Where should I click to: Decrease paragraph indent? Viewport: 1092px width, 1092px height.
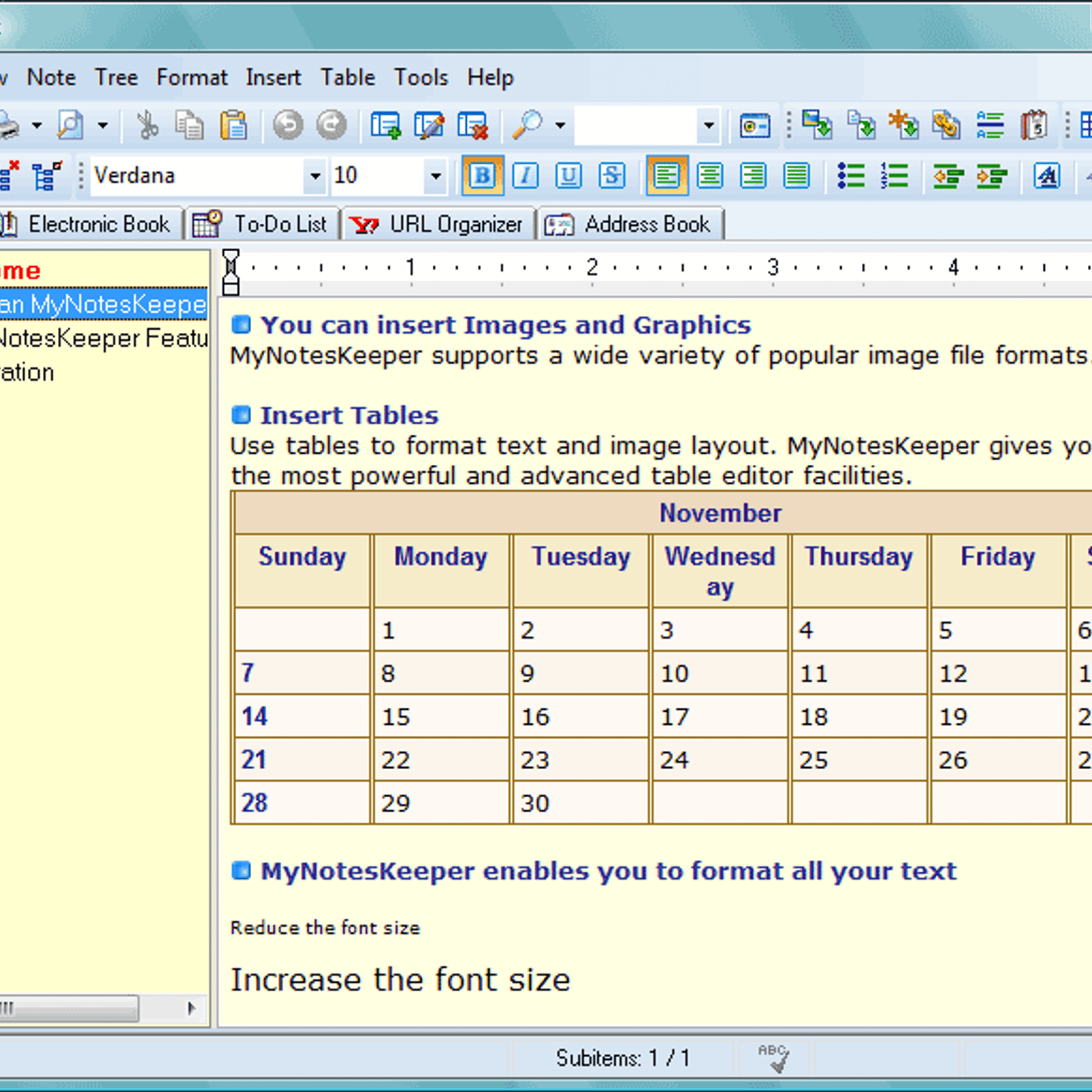coord(948,176)
